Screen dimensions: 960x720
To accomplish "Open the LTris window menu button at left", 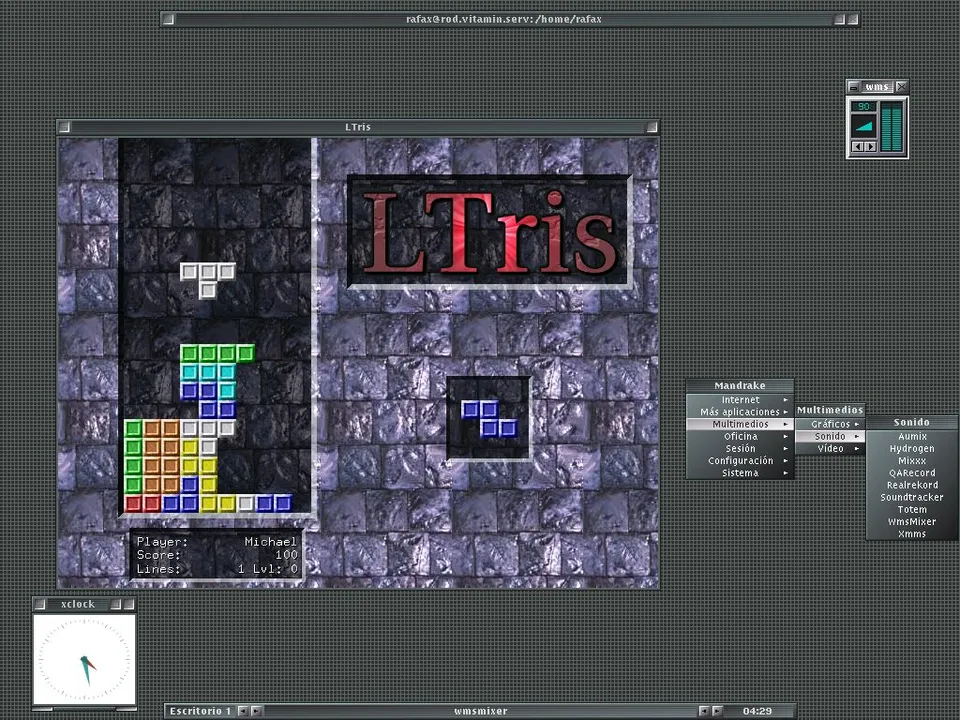I will coord(64,127).
